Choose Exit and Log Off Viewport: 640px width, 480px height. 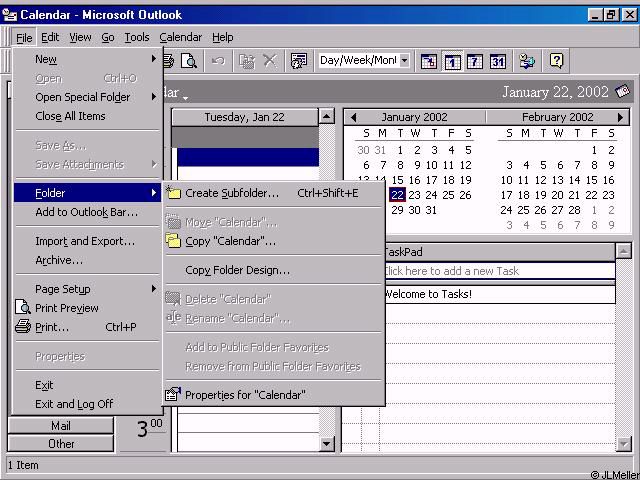(x=87, y=404)
